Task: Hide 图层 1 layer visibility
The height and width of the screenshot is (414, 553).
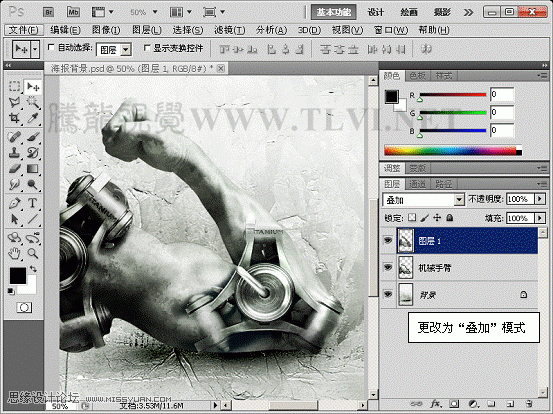Action: [388, 241]
